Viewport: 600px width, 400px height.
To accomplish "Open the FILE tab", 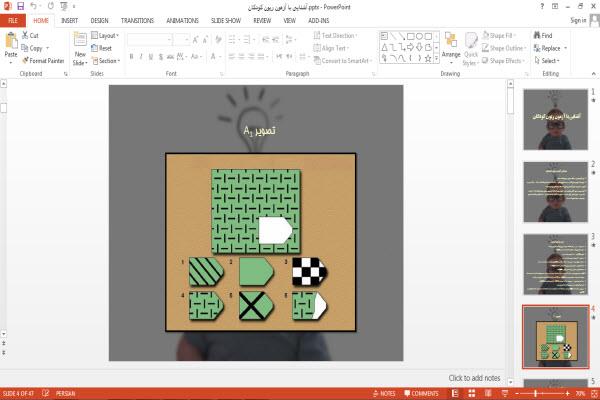I will click(13, 21).
